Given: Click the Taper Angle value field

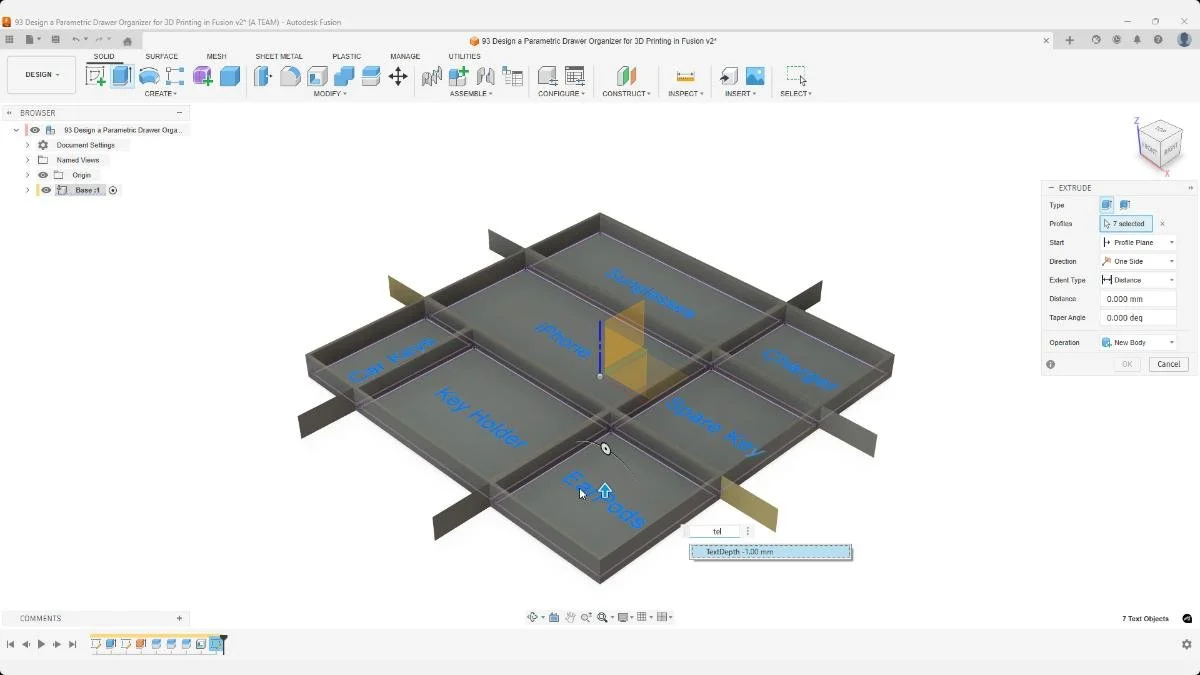Looking at the screenshot, I should (1138, 318).
